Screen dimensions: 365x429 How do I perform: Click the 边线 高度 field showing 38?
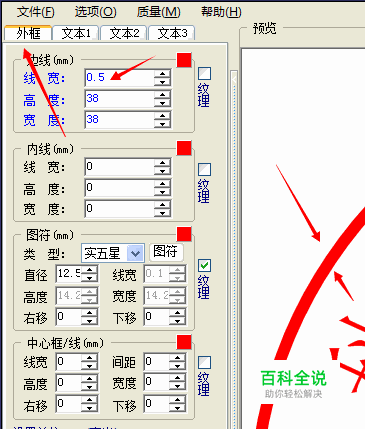120,99
